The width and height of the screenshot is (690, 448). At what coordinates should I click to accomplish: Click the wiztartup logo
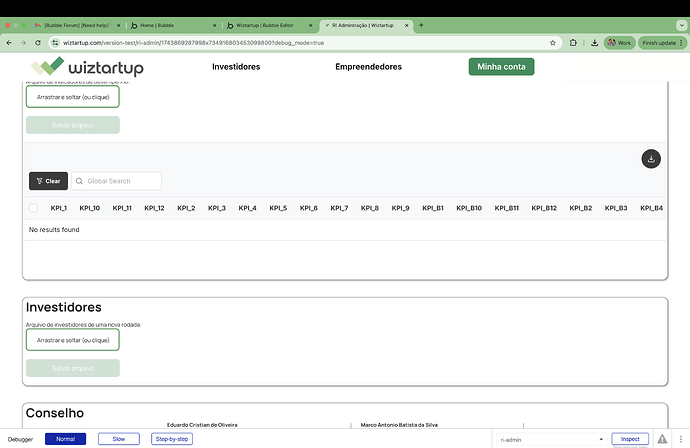point(87,67)
